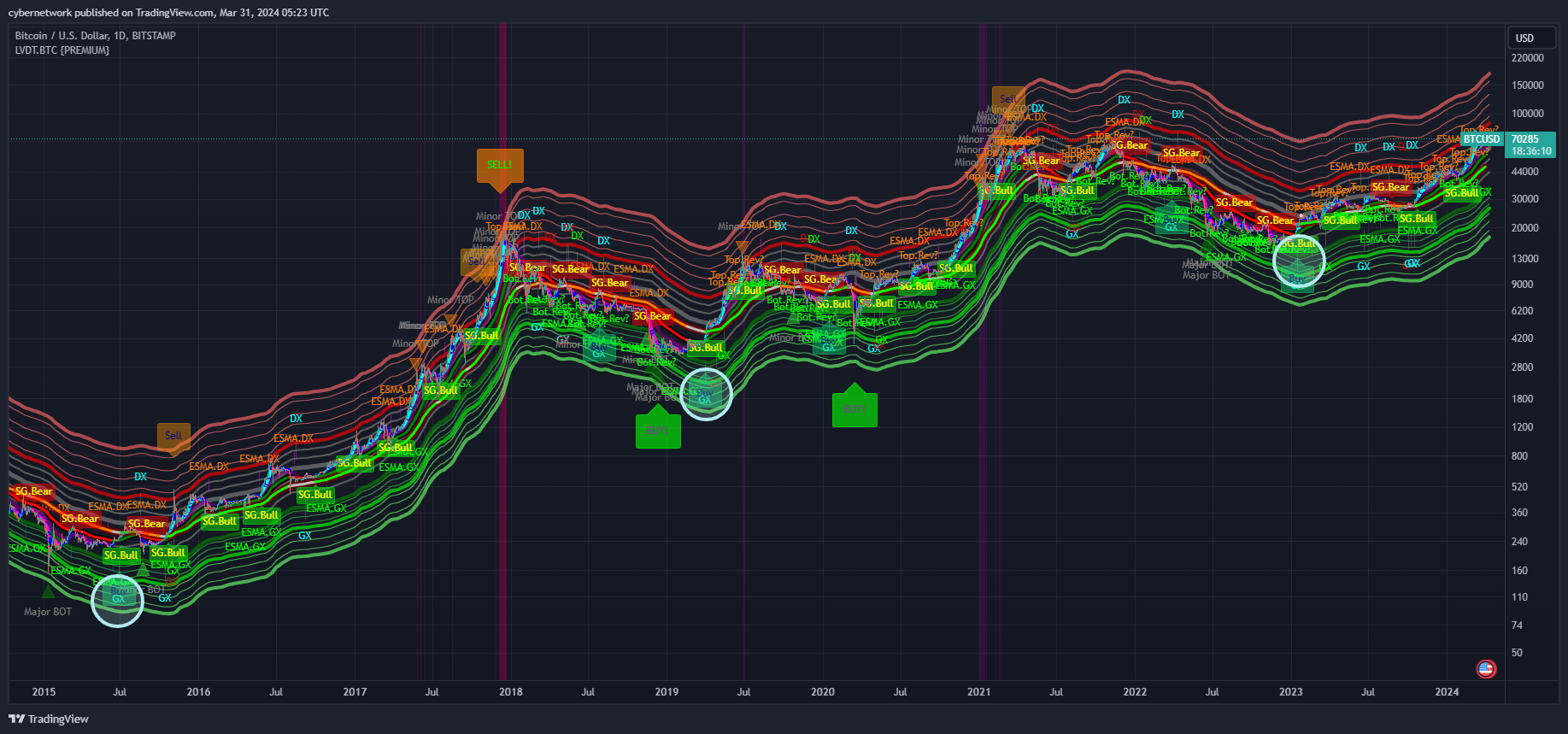Click the 1200 price scale value
Screen dimensions: 1568x734
point(1523,427)
